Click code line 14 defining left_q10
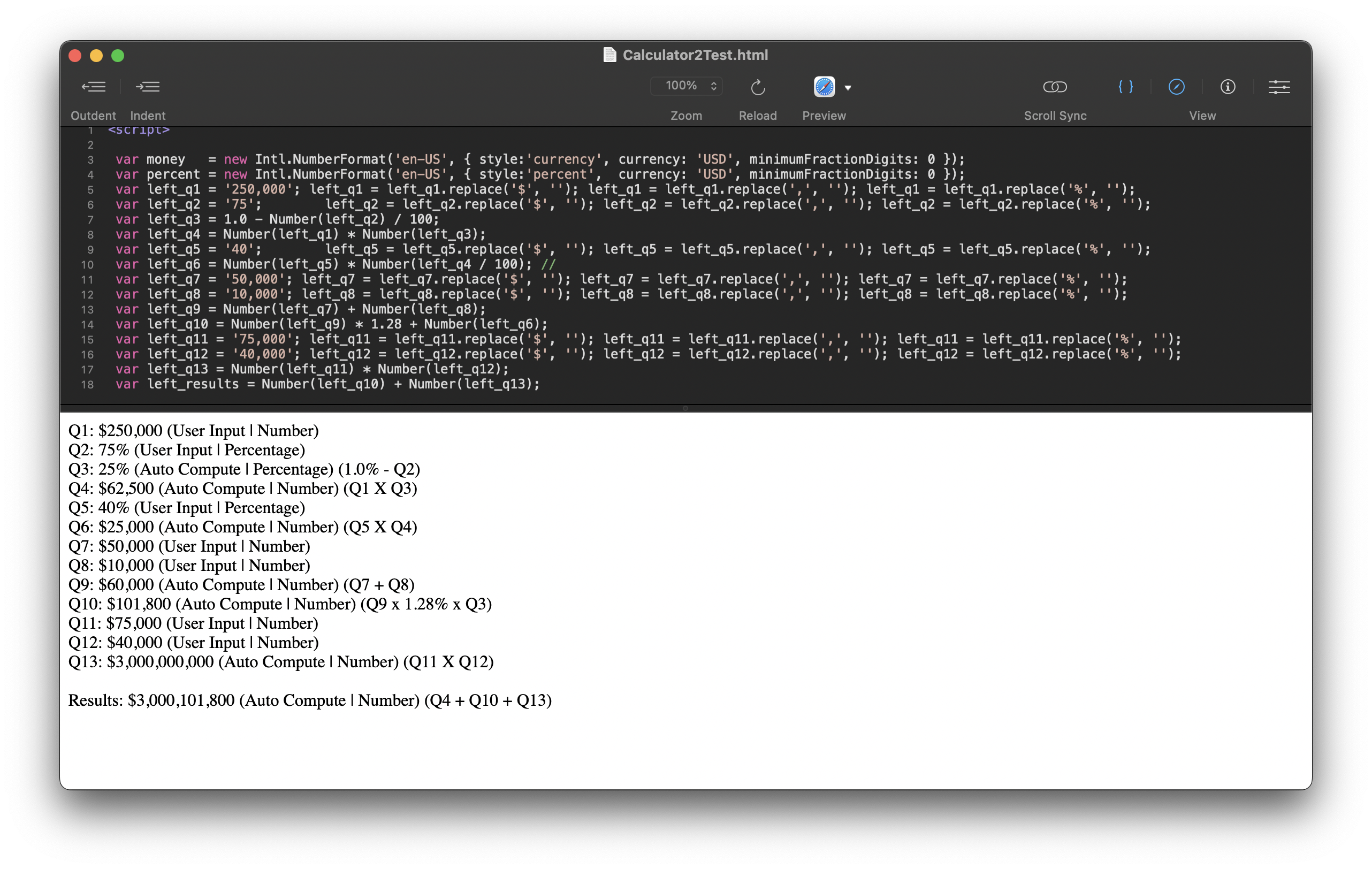Viewport: 1372px width, 869px height. (331, 324)
